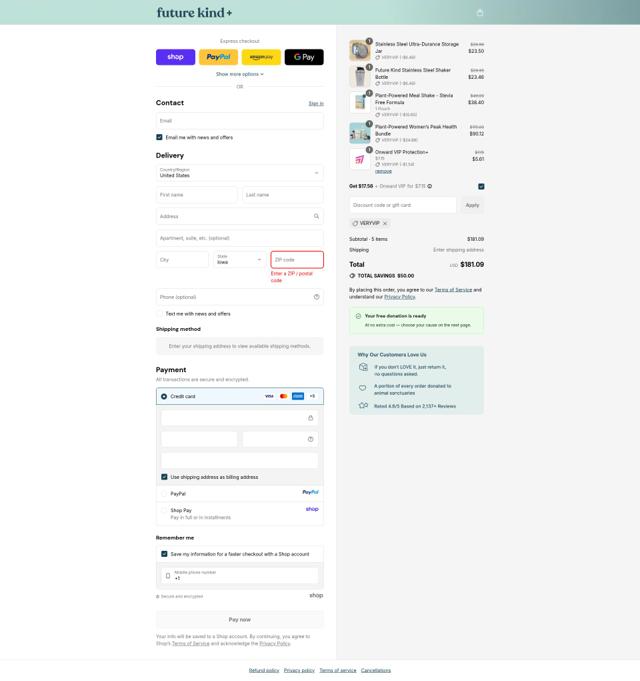Click the address search magnifier icon
The height and width of the screenshot is (681, 640).
[317, 216]
